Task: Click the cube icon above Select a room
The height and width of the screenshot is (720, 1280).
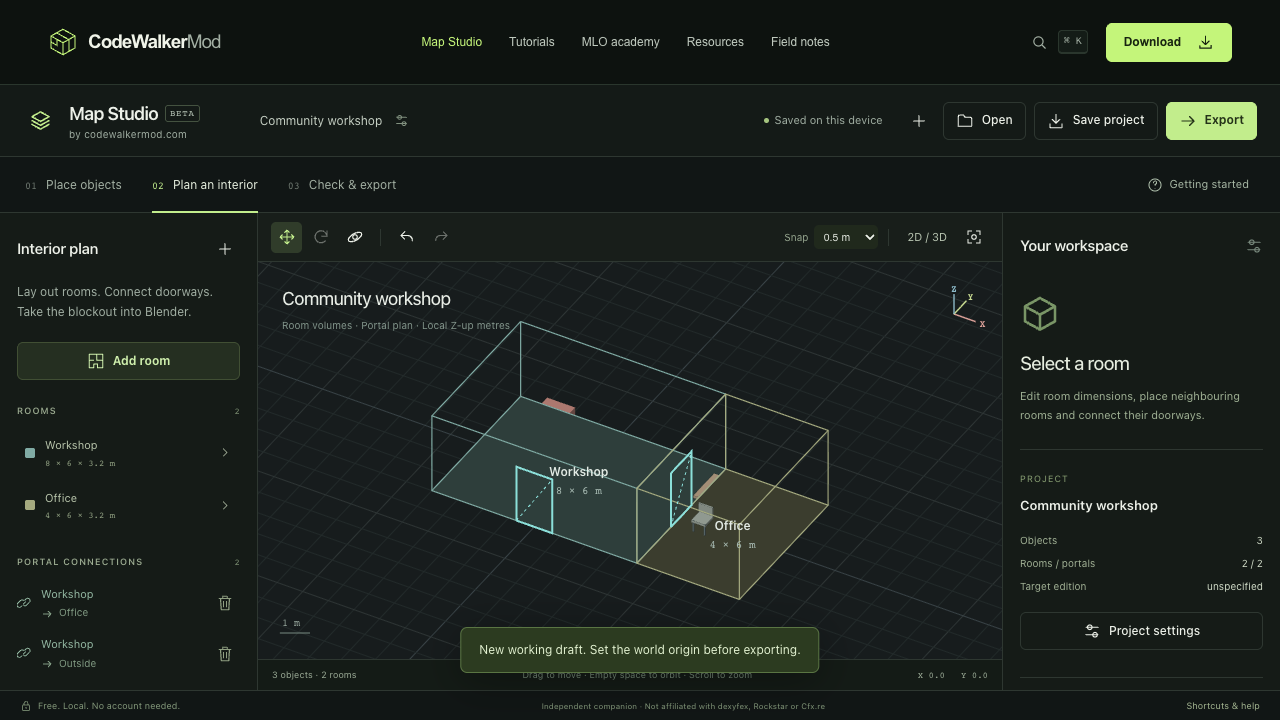Action: 1040,314
